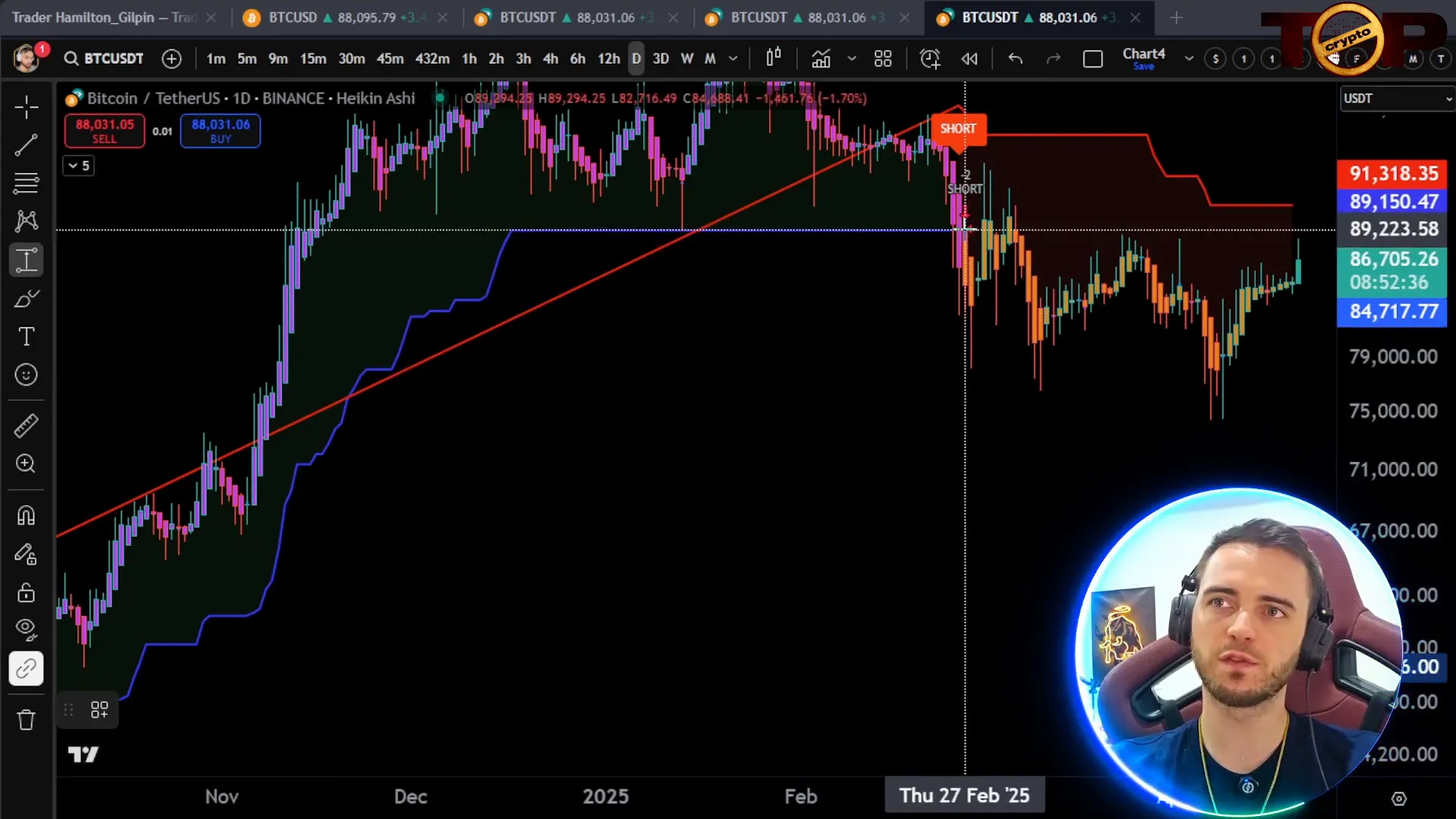The height and width of the screenshot is (819, 1456).
Task: Switch to the 30m timeframe
Action: pos(351,58)
